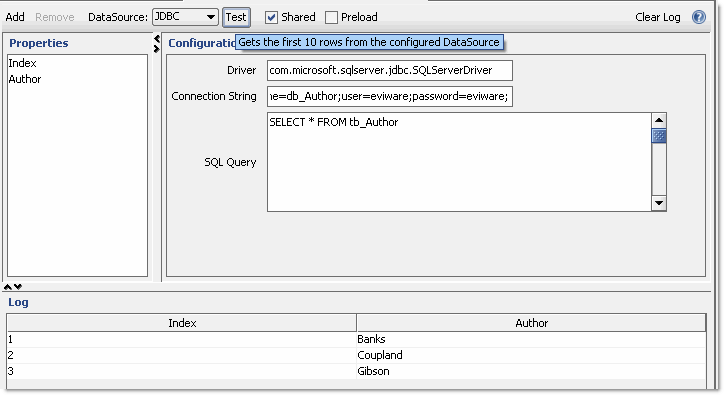Click the SQL Query scrollbar down arrow

(659, 203)
